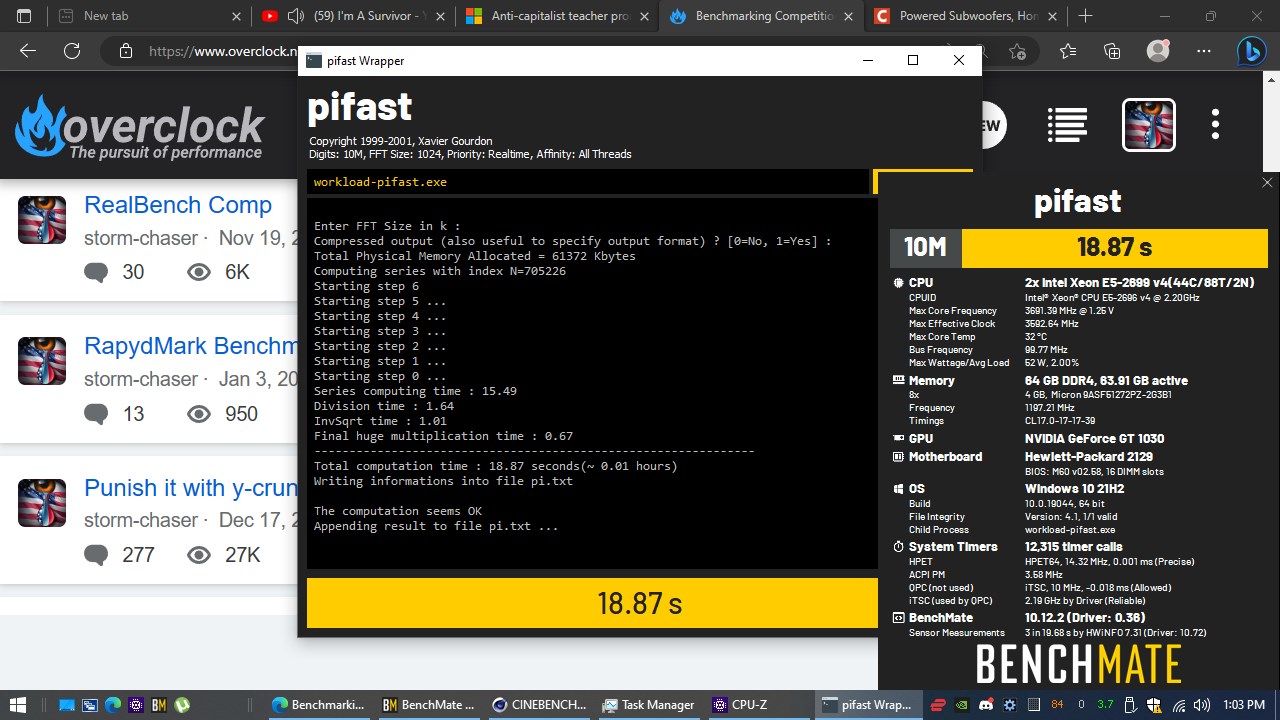Open the Edge pinned taskbar icon
1280x720 pixels.
tap(112, 705)
